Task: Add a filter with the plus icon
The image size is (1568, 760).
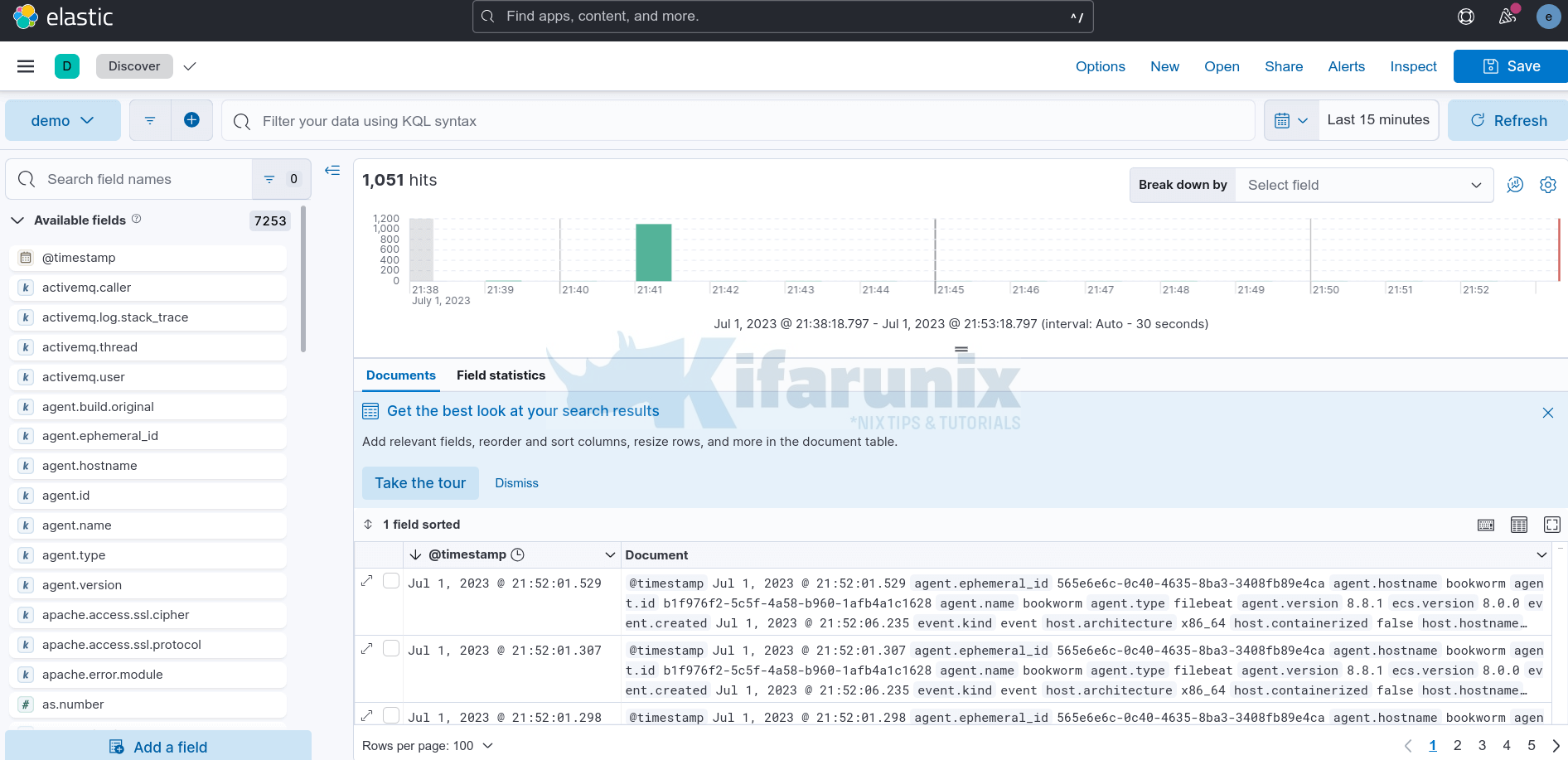Action: point(191,121)
